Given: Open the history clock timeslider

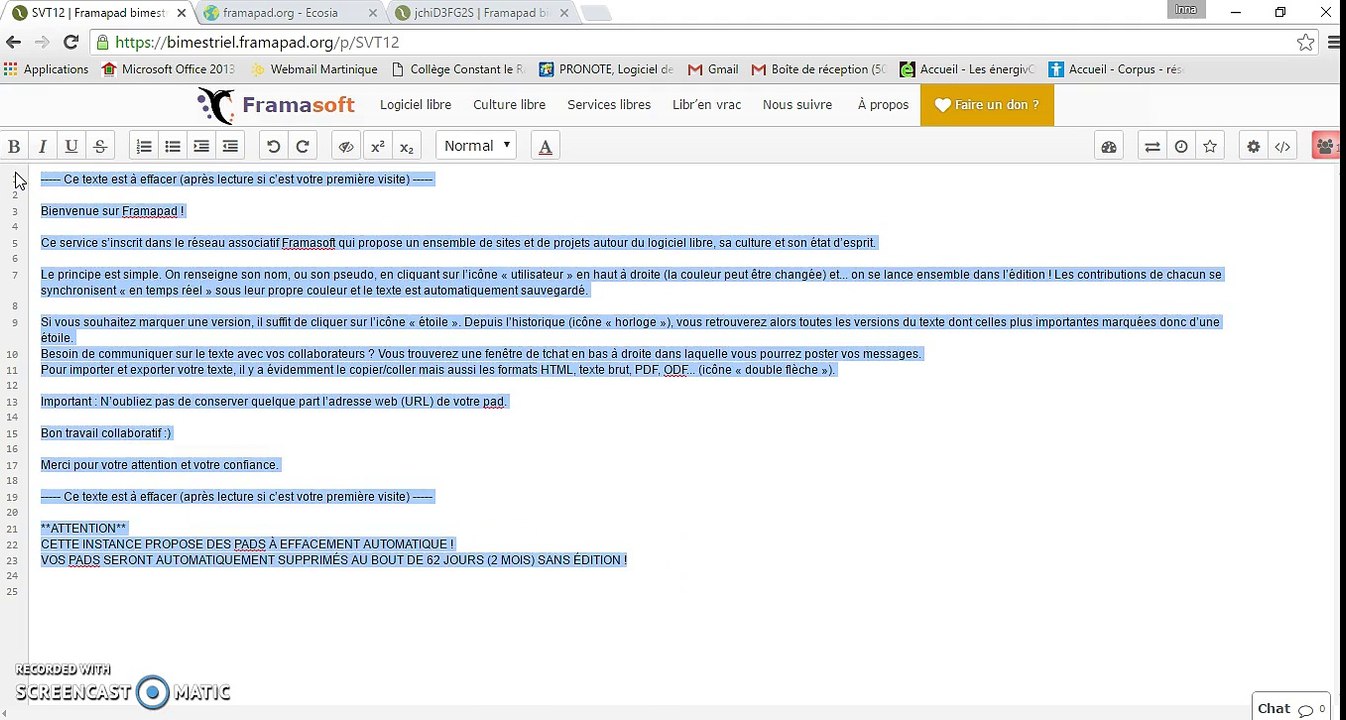Looking at the screenshot, I should [1181, 146].
